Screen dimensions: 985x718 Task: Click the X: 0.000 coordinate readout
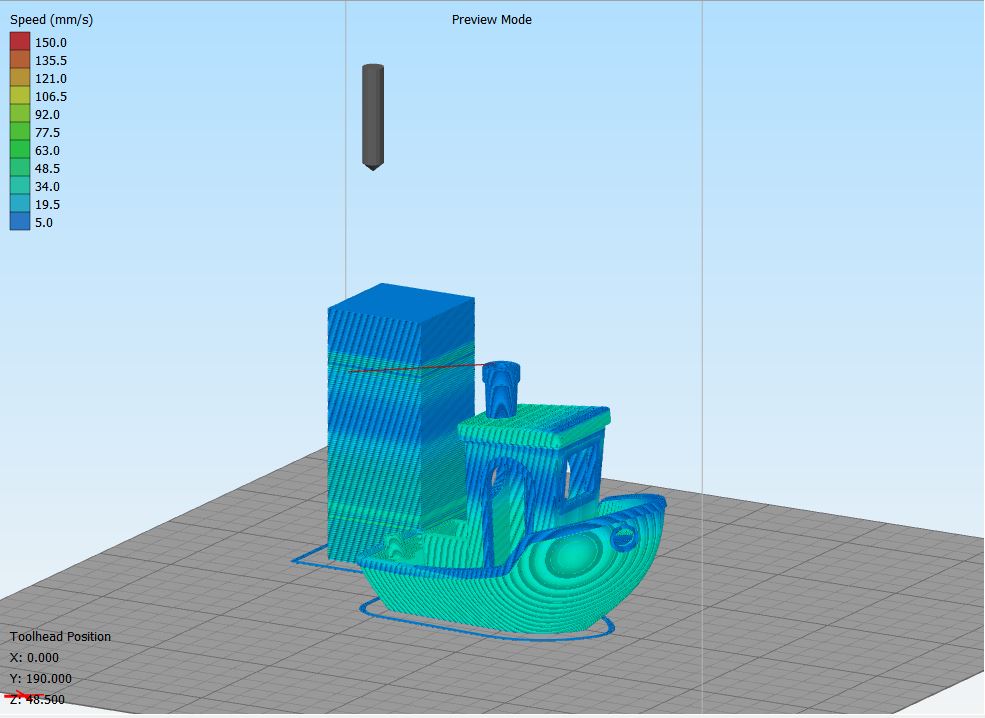35,658
